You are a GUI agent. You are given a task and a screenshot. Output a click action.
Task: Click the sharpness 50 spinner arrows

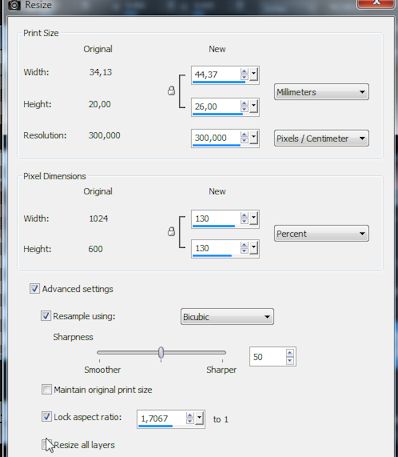290,357
